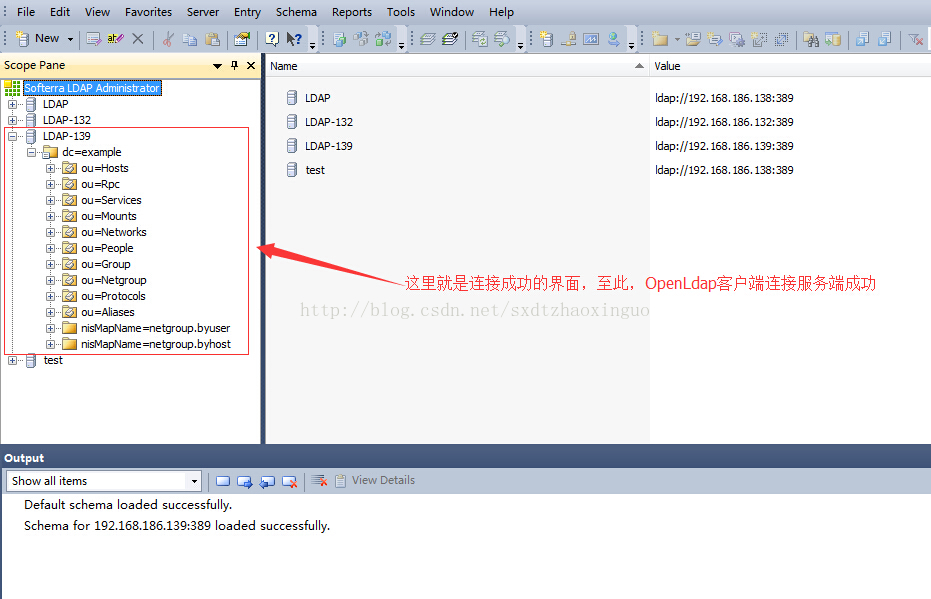Open the Entry menu
The width and height of the screenshot is (931, 599).
point(248,12)
